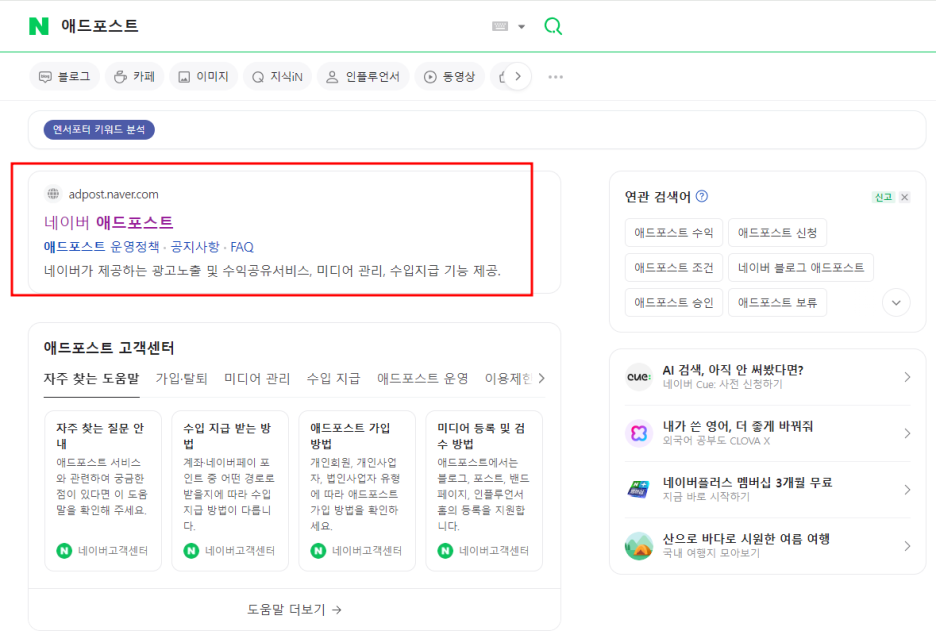The image size is (936, 631).
Task: Select the 인플루언서 search tab
Action: 363,77
